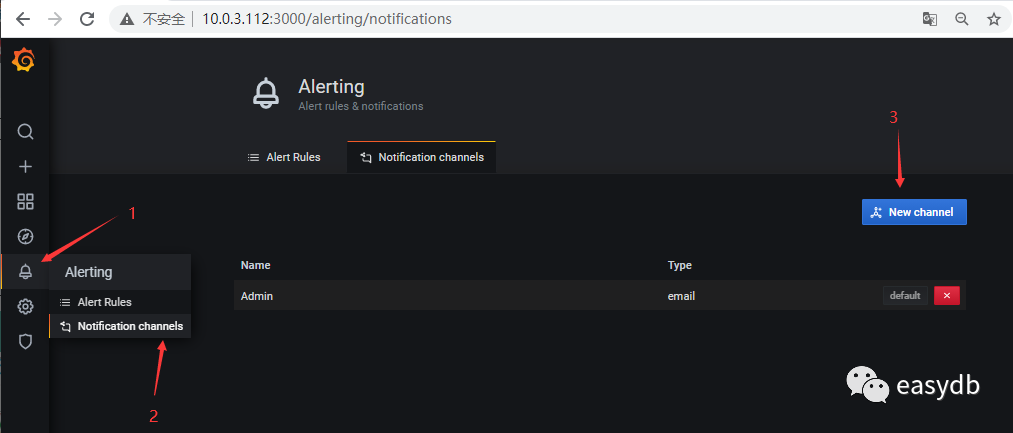Select the Alerting bell icon in sidebar

point(25,271)
